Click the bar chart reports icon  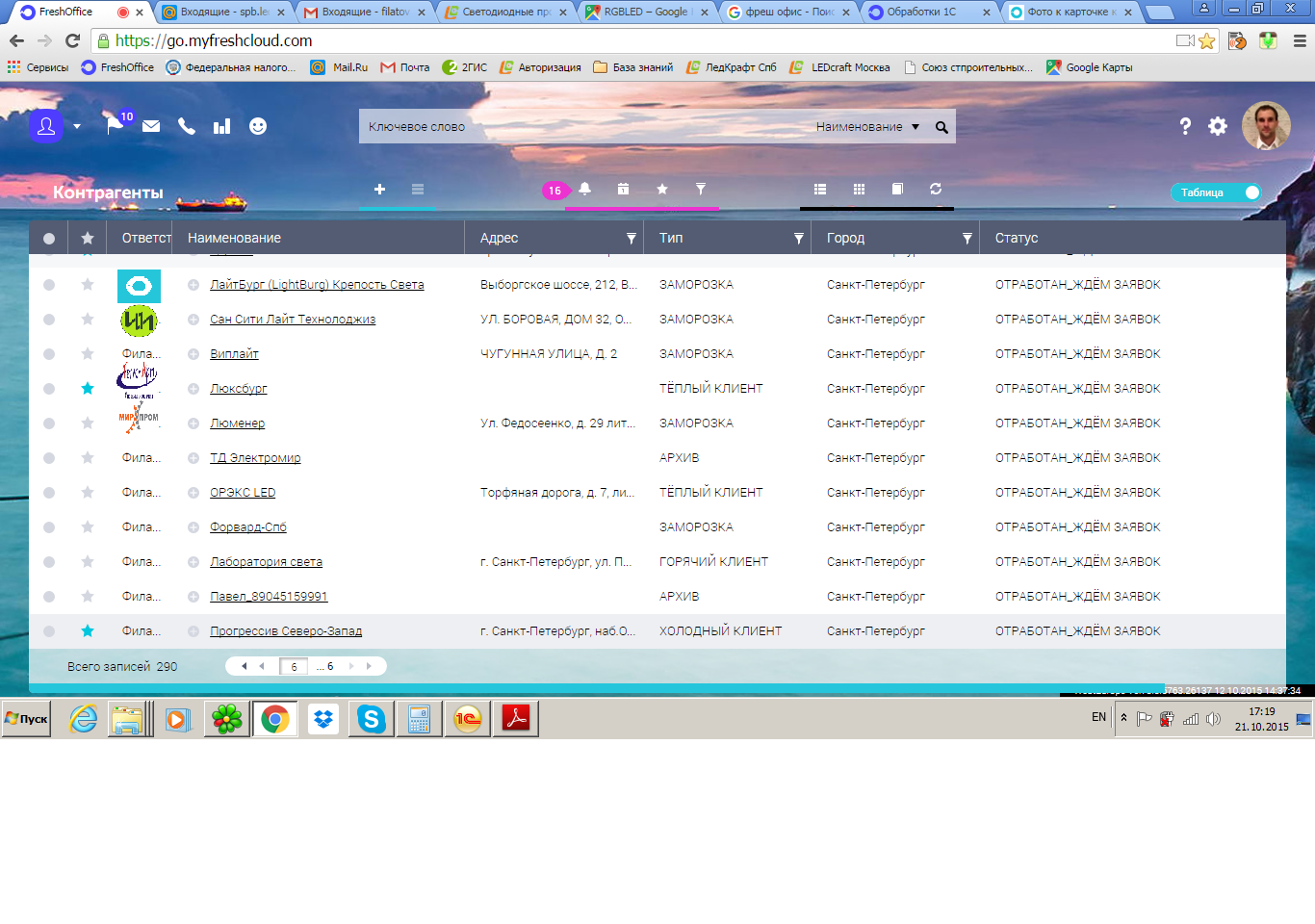click(x=221, y=126)
